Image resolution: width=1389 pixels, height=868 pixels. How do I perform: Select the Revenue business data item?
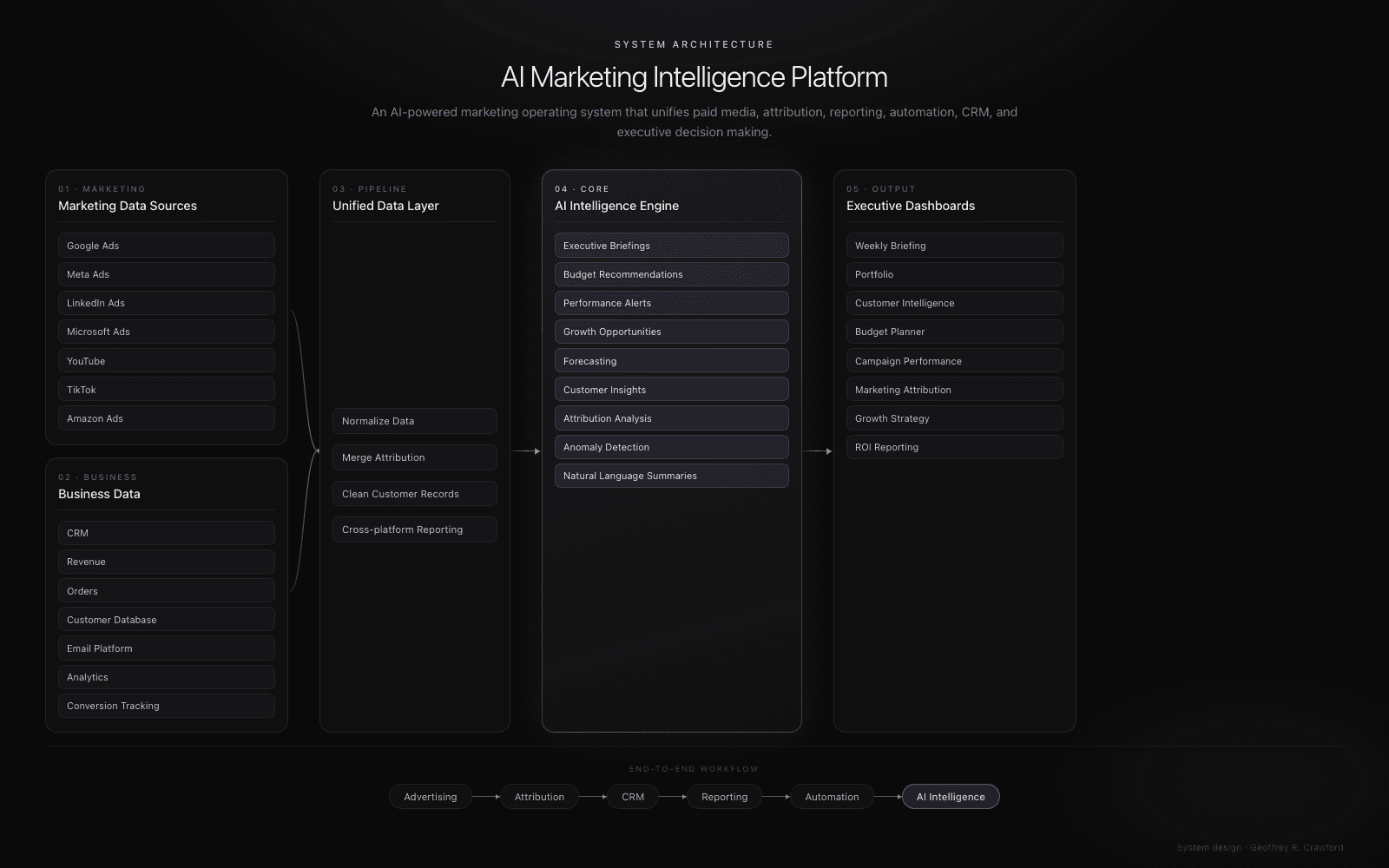click(167, 562)
